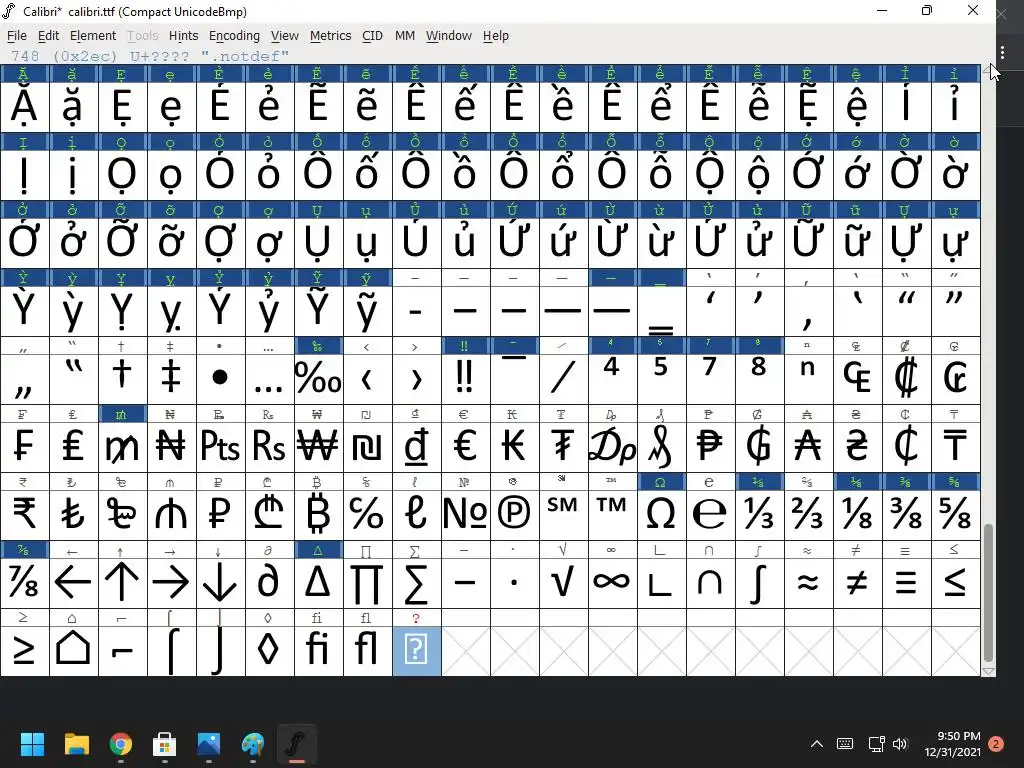Open File Explorer from the taskbar
The height and width of the screenshot is (768, 1024).
(x=76, y=744)
